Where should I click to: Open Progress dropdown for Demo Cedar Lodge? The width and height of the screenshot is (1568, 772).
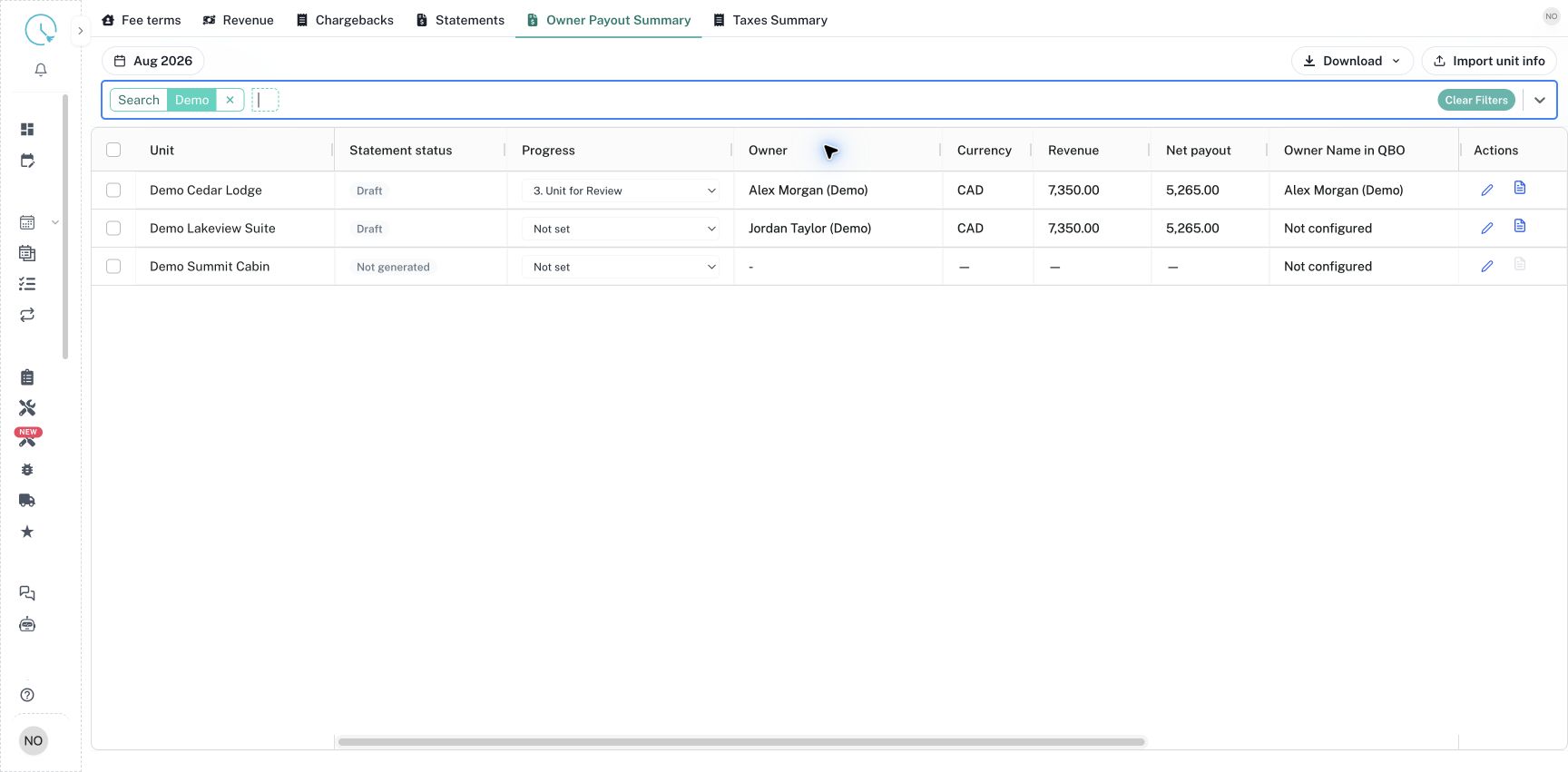pyautogui.click(x=622, y=191)
